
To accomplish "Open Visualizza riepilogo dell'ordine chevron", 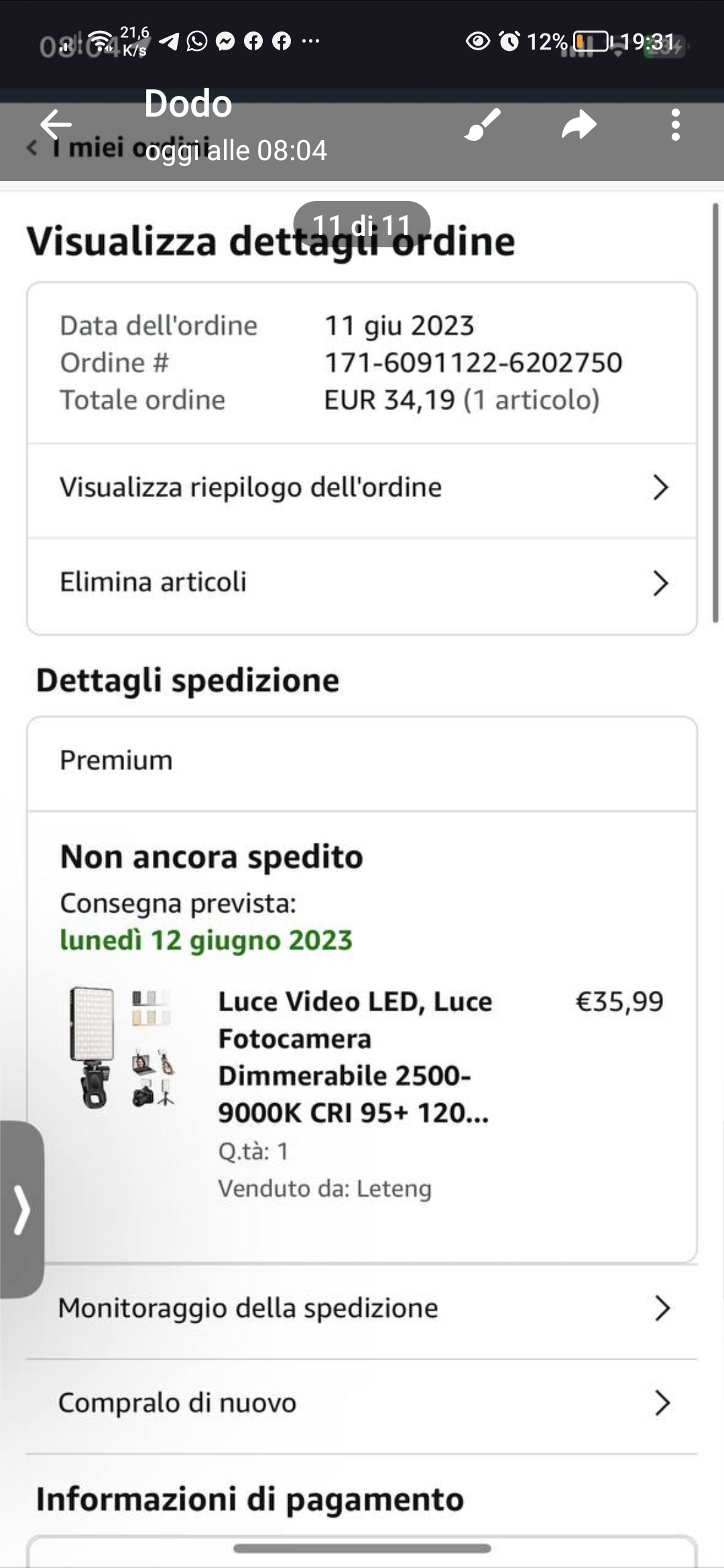I will tap(660, 488).
